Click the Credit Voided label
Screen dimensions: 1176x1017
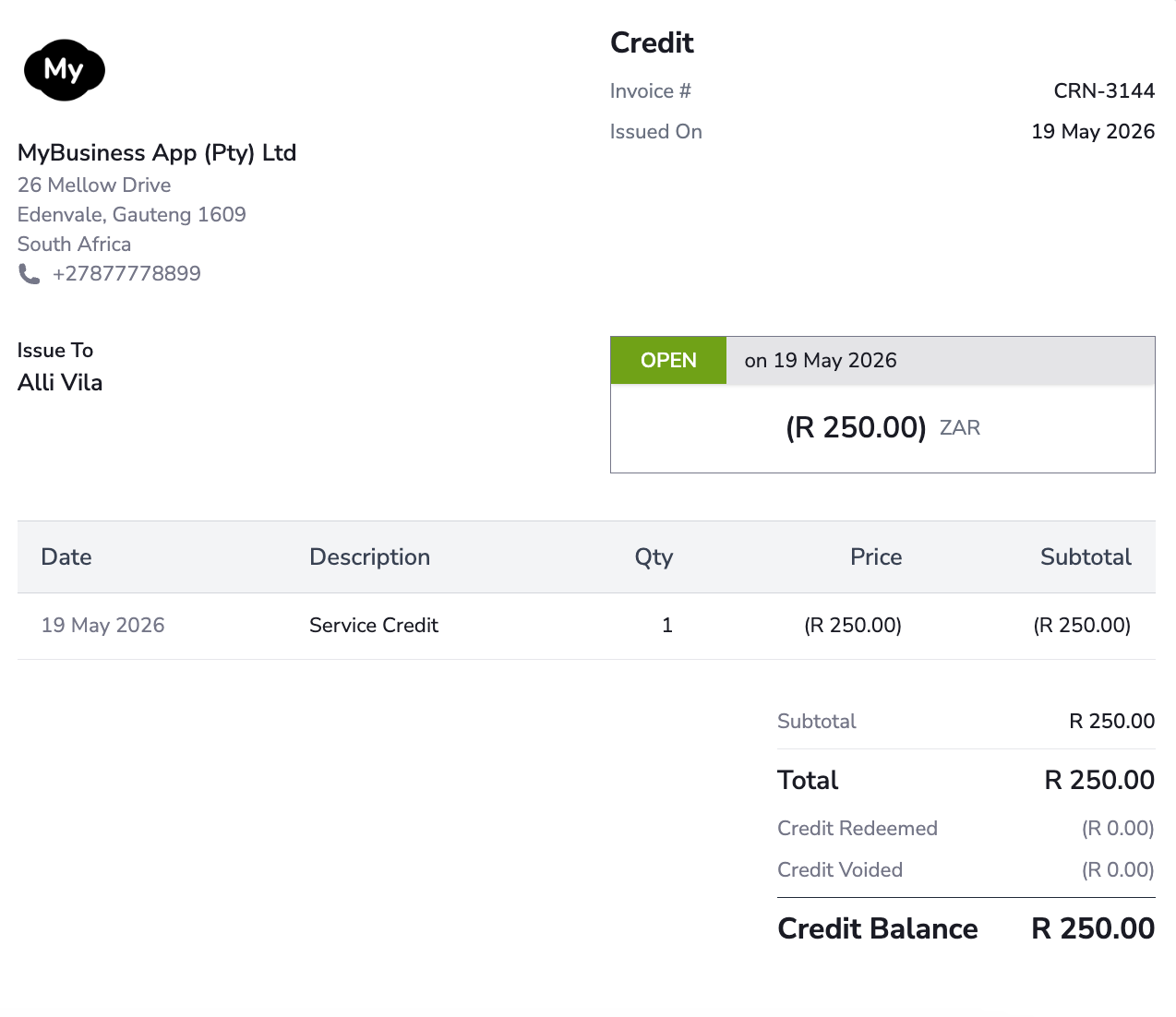coord(840,869)
